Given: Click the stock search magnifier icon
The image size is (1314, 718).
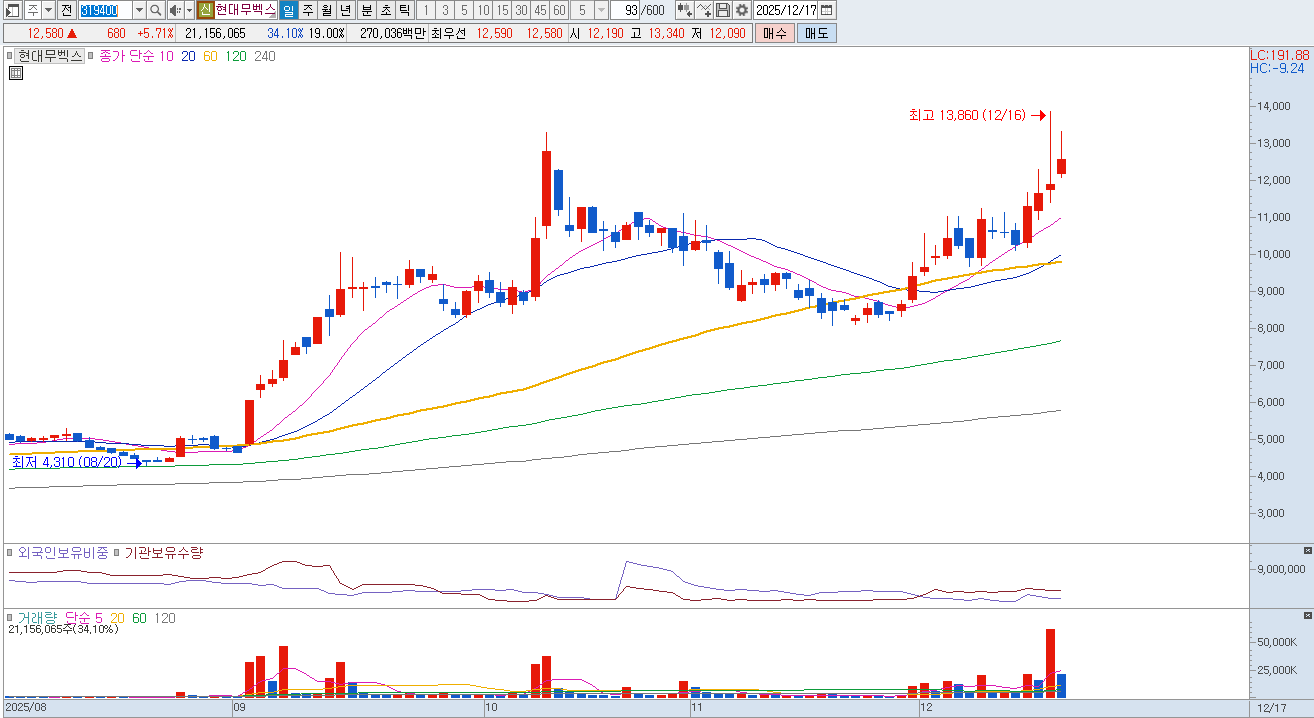Looking at the screenshot, I should (156, 10).
